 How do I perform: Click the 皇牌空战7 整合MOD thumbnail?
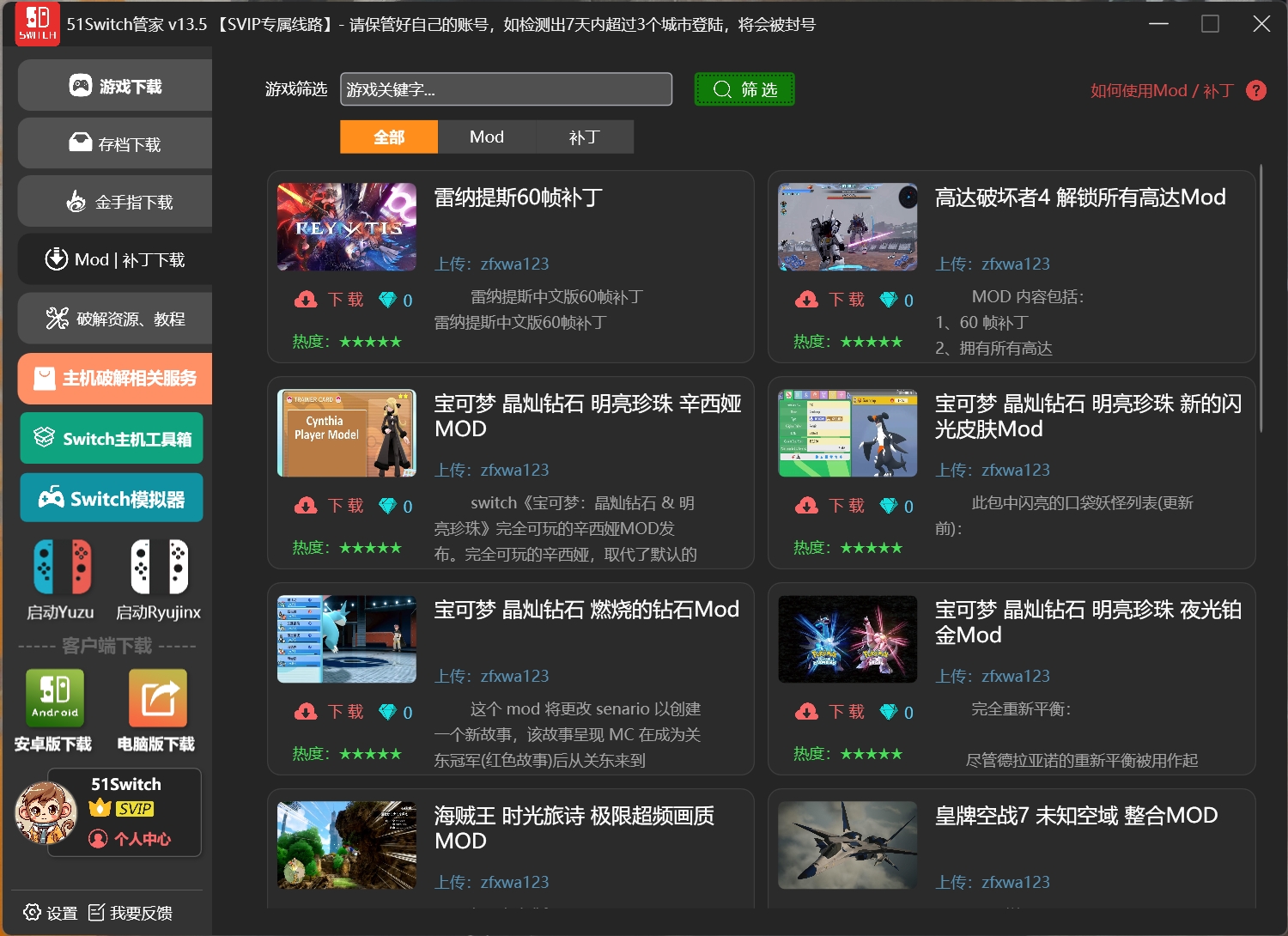click(848, 845)
